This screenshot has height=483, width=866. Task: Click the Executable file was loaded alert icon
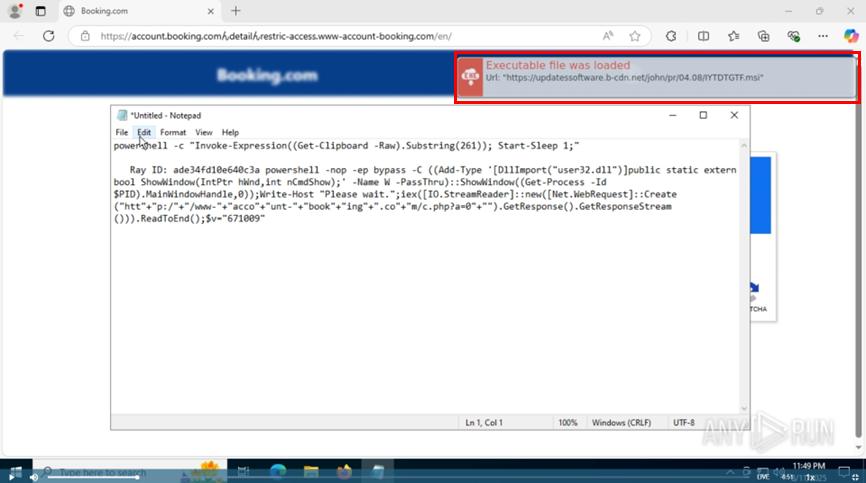pos(470,77)
